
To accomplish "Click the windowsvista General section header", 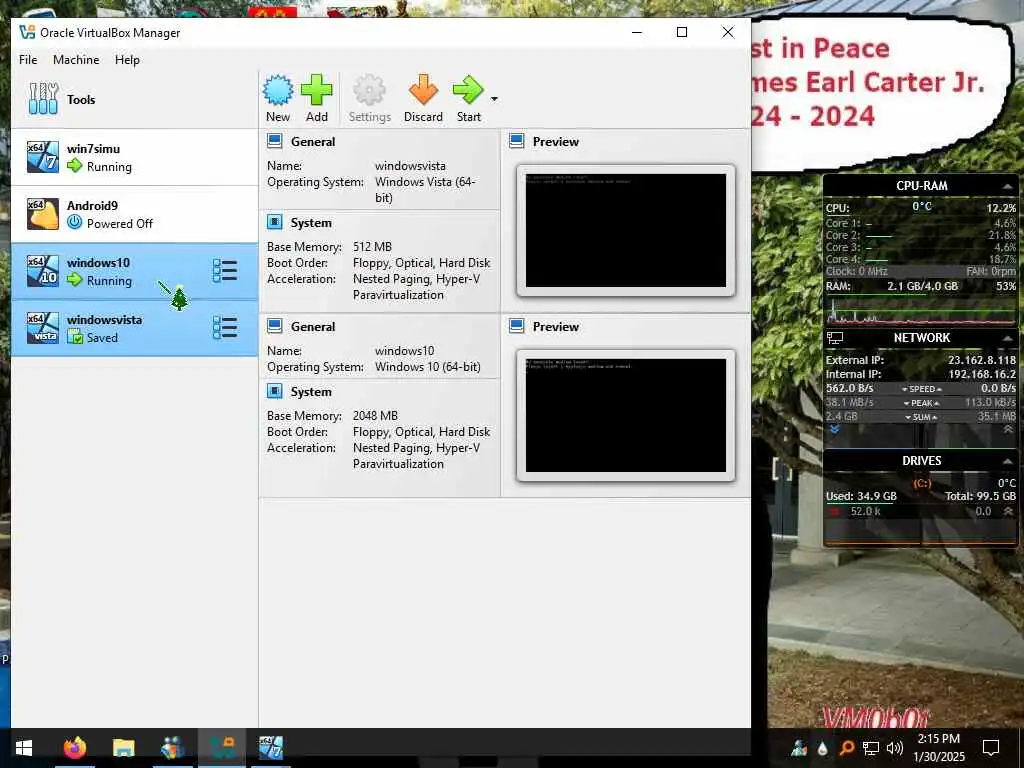I will [313, 142].
